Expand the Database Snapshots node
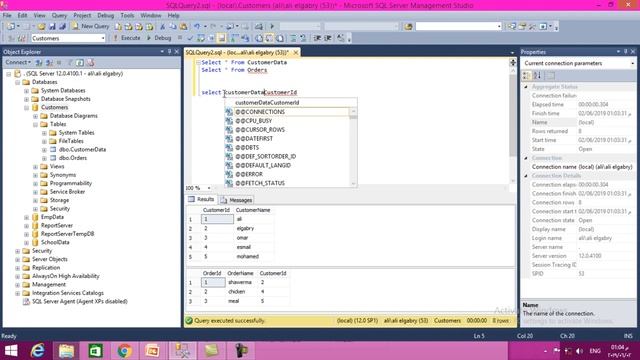 pyautogui.click(x=27, y=99)
